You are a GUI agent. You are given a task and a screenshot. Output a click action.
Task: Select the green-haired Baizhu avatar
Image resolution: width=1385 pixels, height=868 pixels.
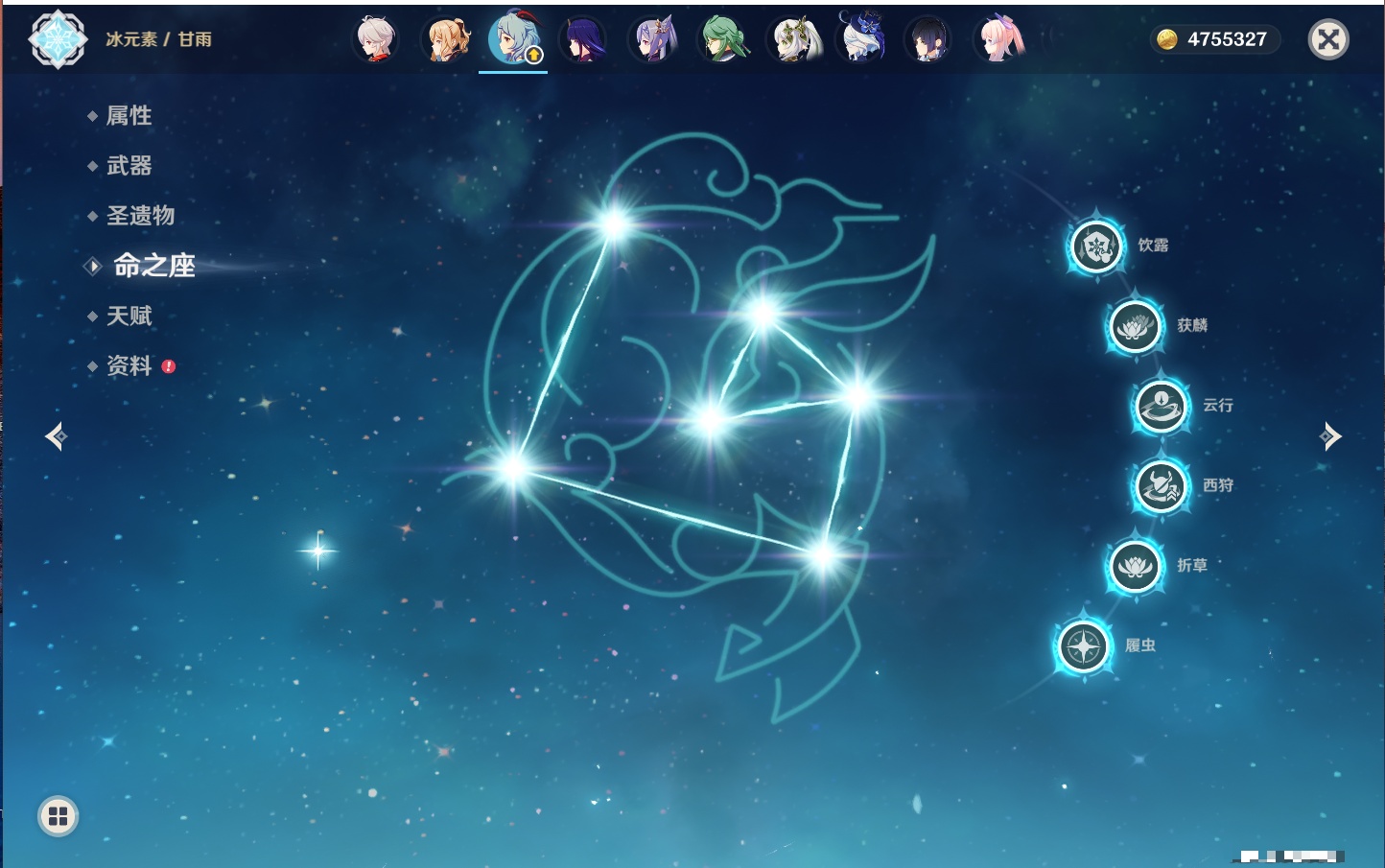(722, 39)
